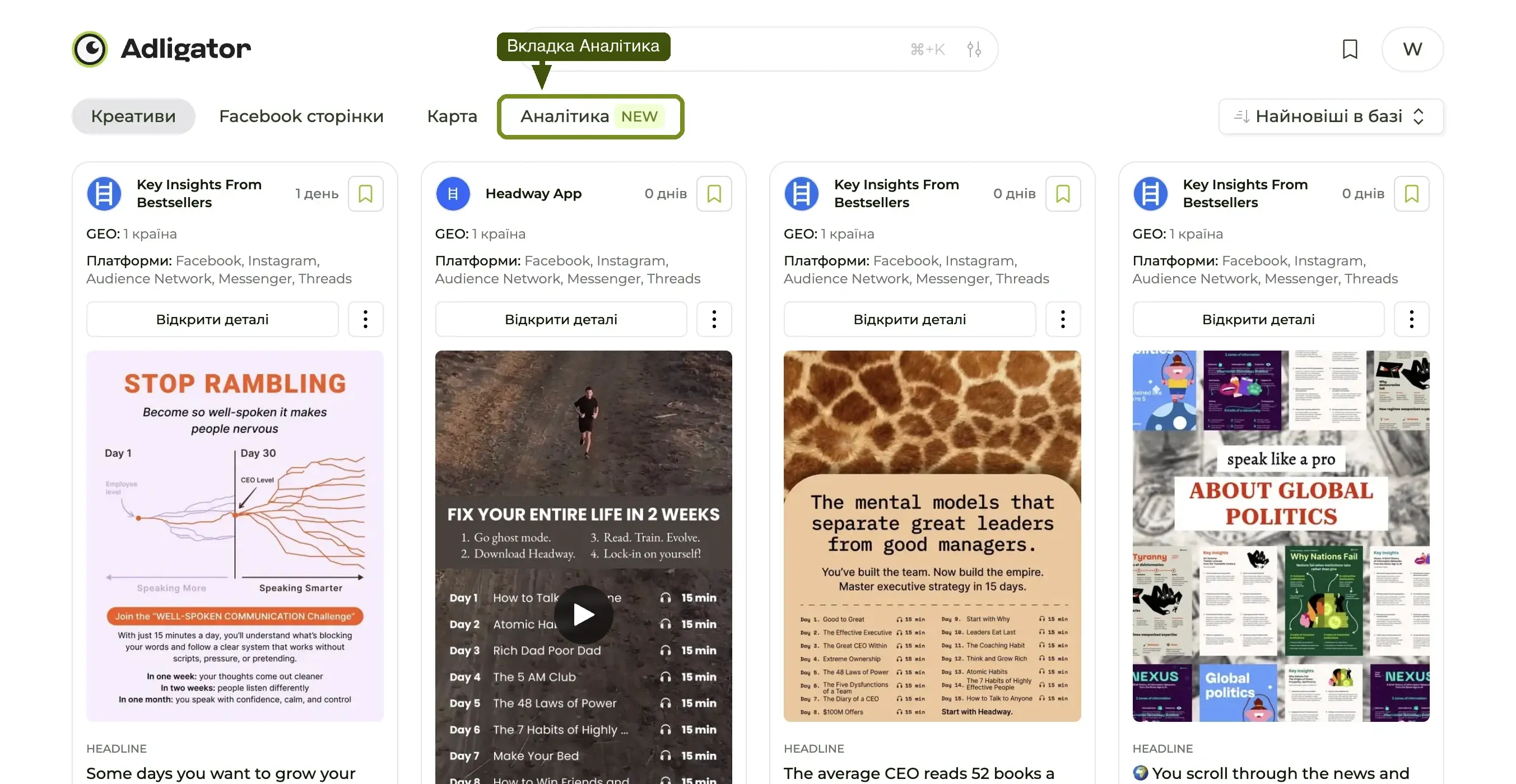1516x784 pixels.
Task: Open more options for Headway App card
Action: pos(714,319)
